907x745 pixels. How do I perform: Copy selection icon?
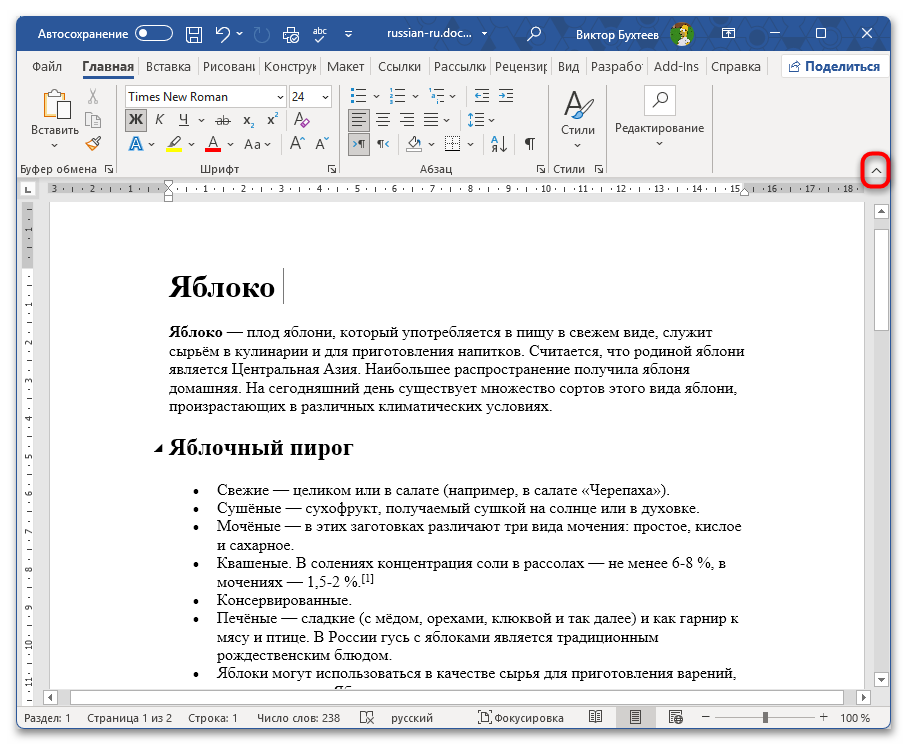pyautogui.click(x=93, y=120)
